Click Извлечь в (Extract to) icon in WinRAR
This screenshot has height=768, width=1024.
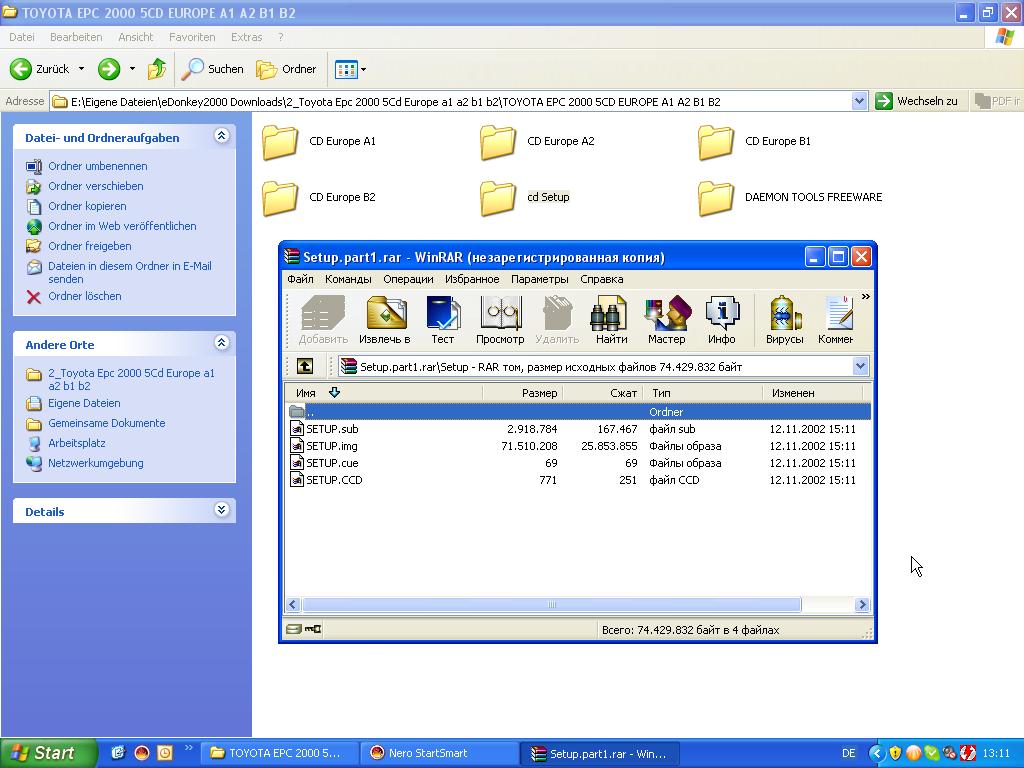point(385,320)
